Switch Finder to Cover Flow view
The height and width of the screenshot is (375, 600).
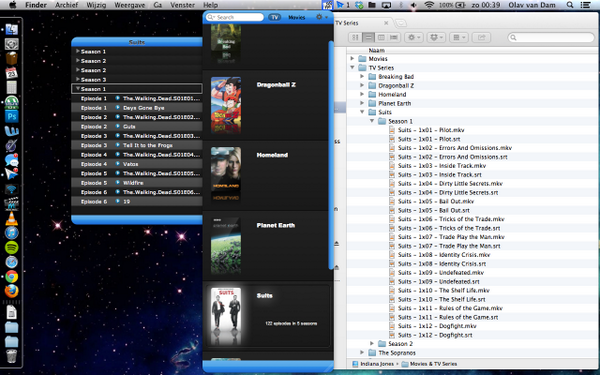394,38
